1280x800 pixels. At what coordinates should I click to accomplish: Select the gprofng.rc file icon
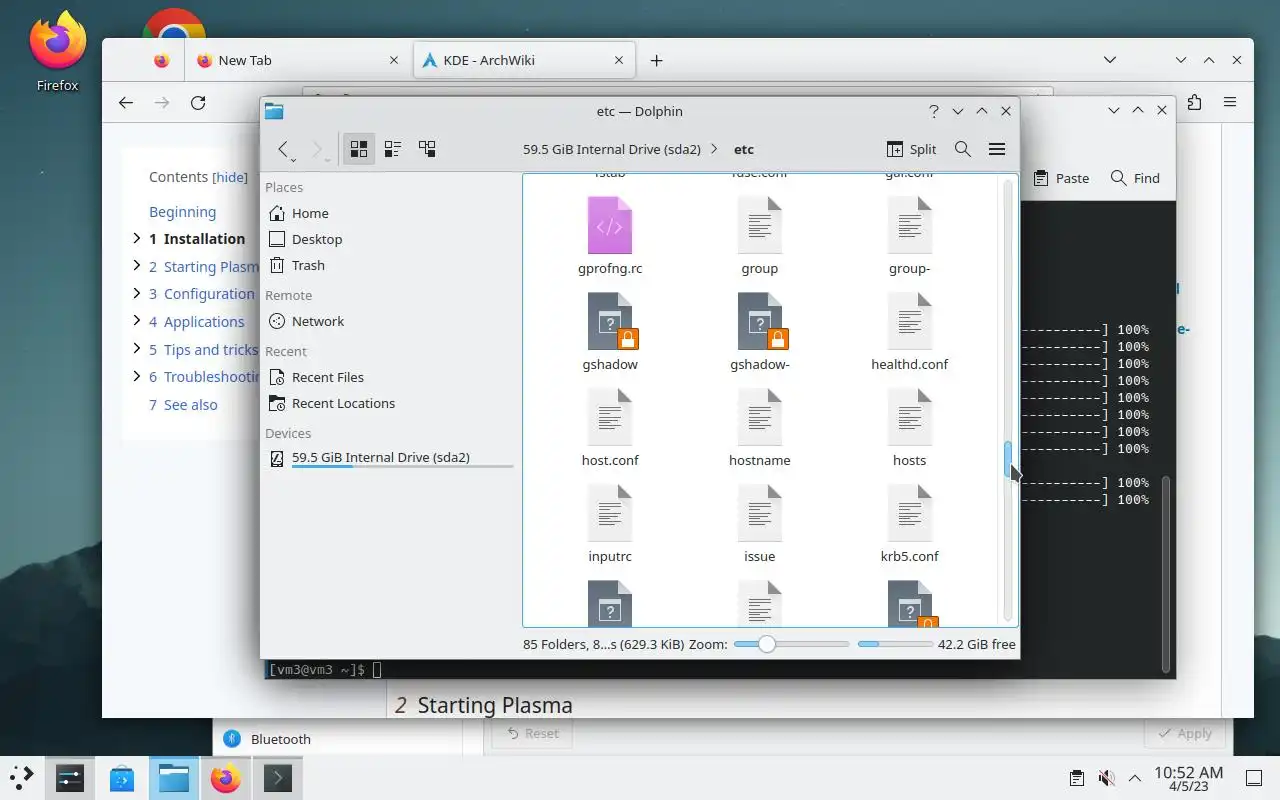[610, 225]
